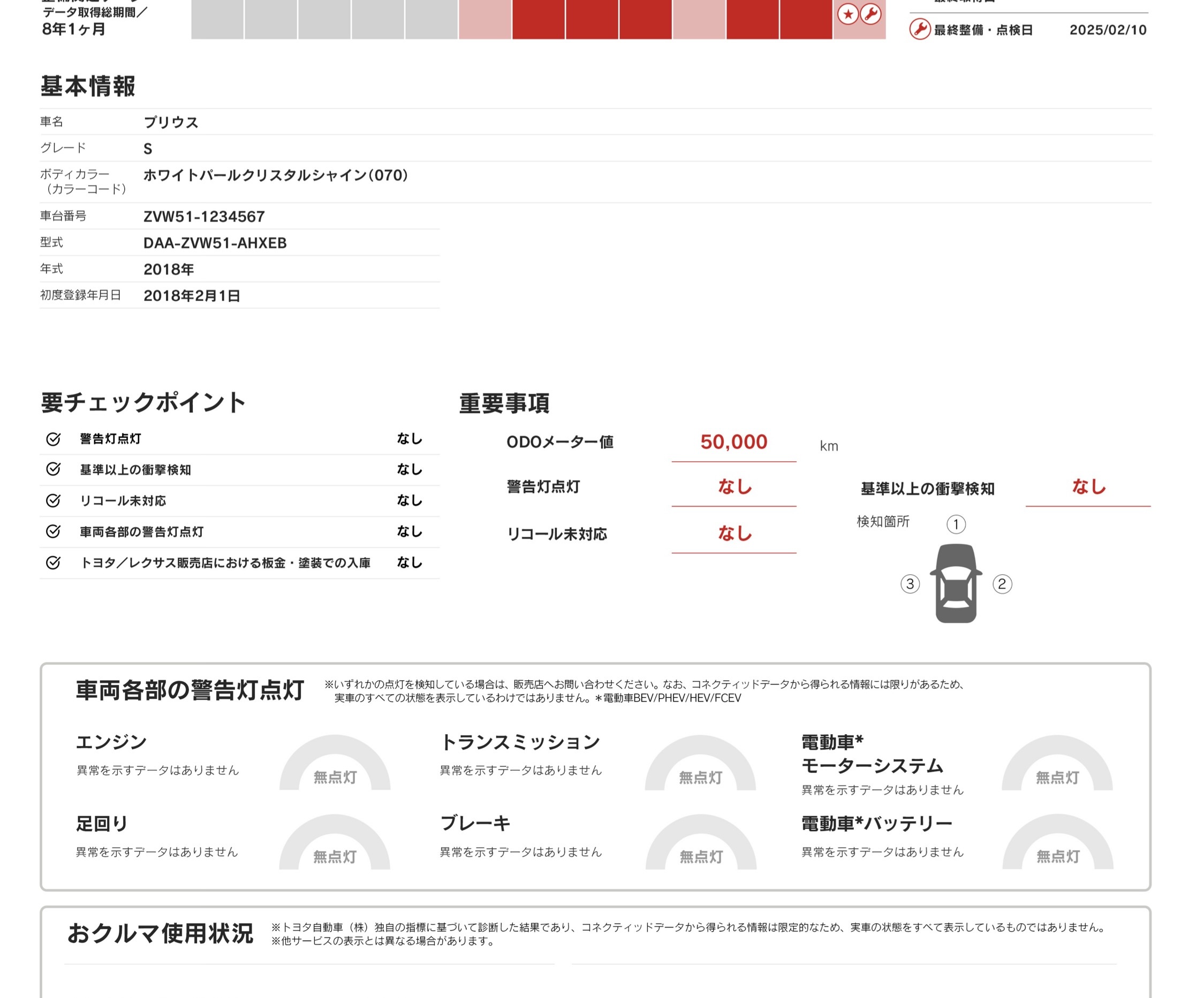
Task: Select impact location marker 3
Action: [910, 584]
